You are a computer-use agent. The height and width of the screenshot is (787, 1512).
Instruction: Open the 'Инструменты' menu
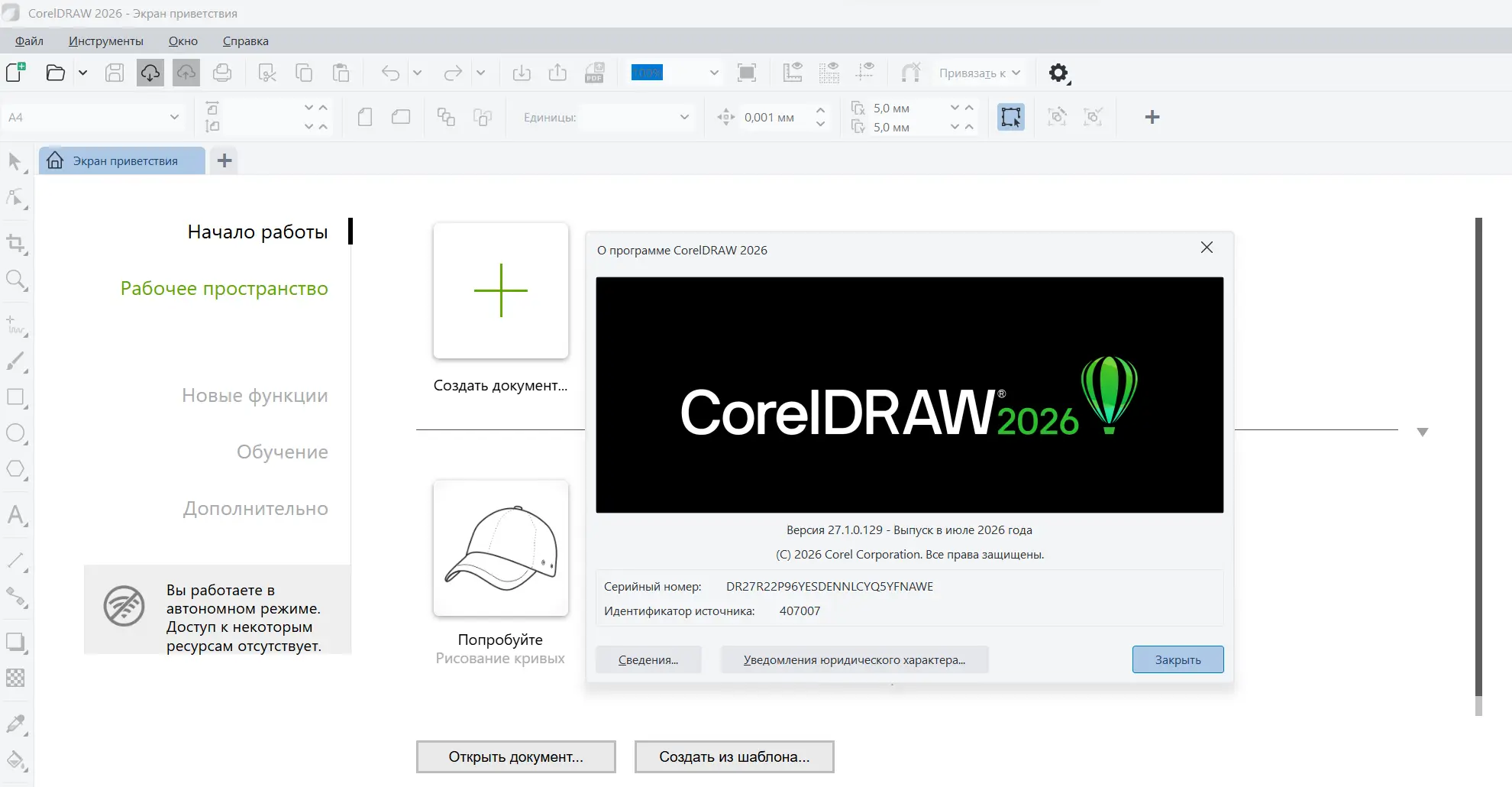point(106,41)
